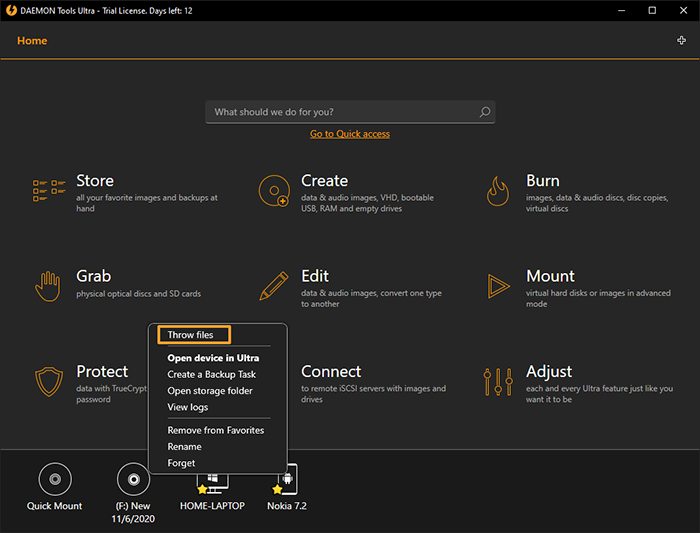700x533 pixels.
Task: Click 'images, data & audio discs' description
Action: [597, 203]
